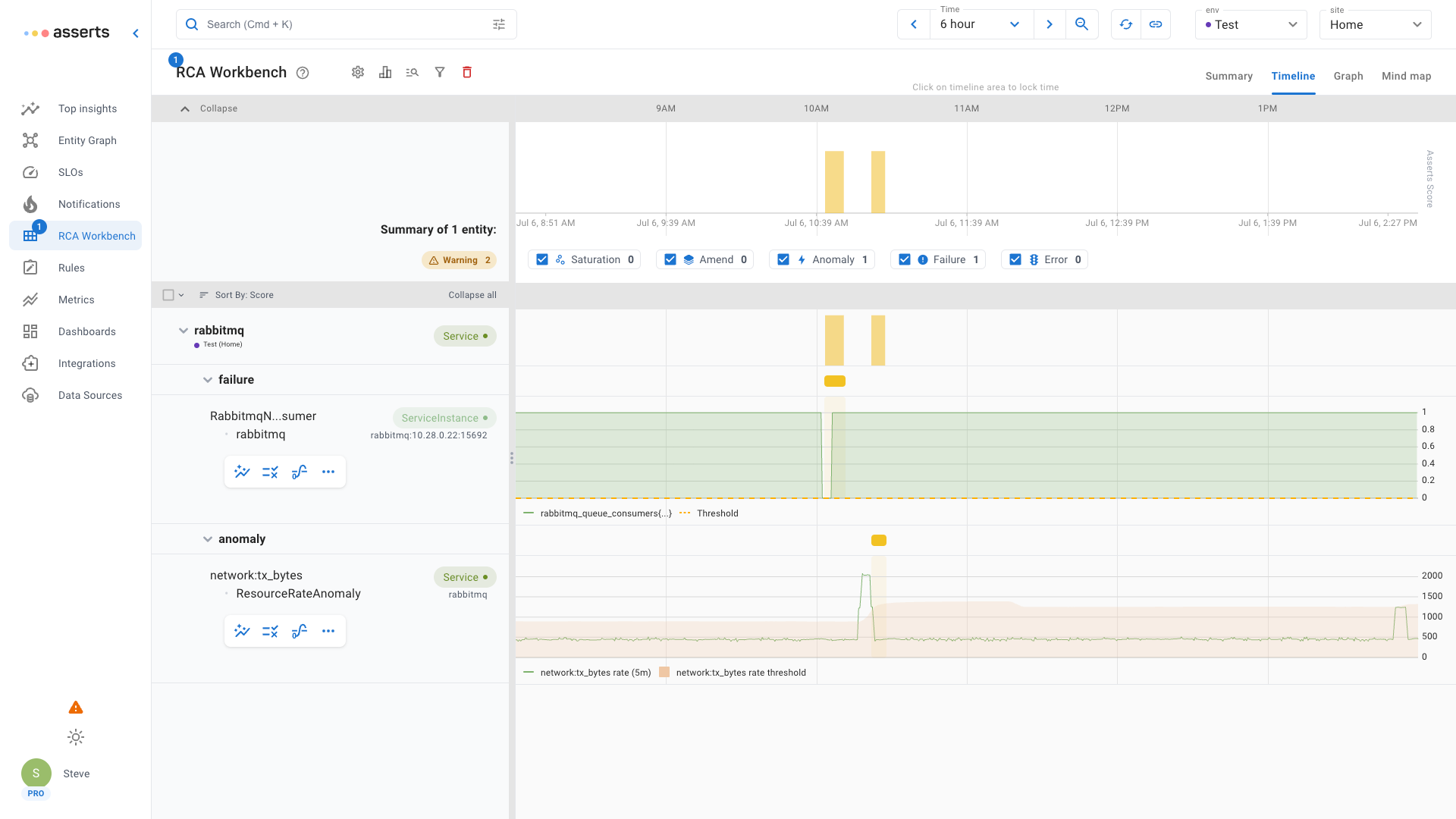Viewport: 1456px width, 819px height.
Task: Click the workbench settings gear icon
Action: [x=358, y=72]
